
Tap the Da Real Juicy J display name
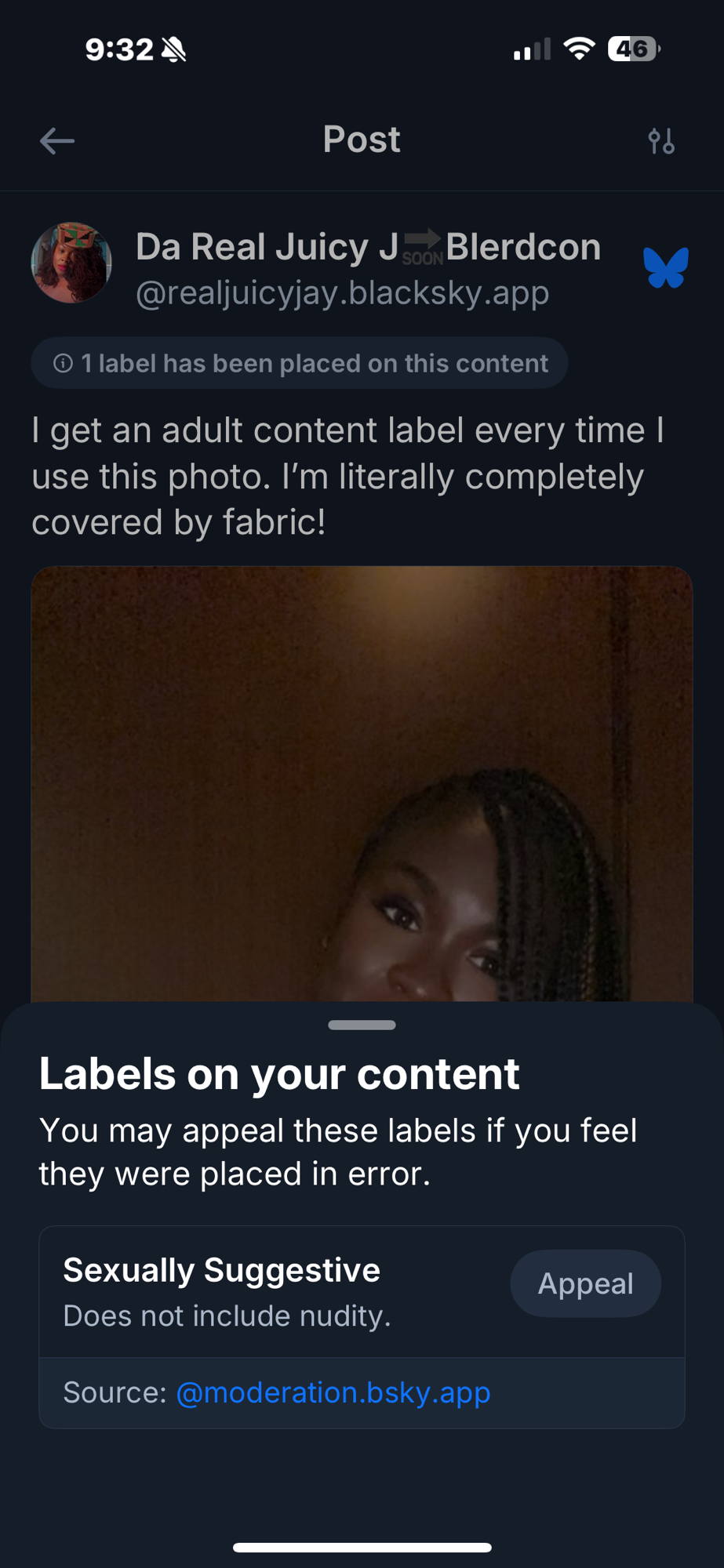267,247
